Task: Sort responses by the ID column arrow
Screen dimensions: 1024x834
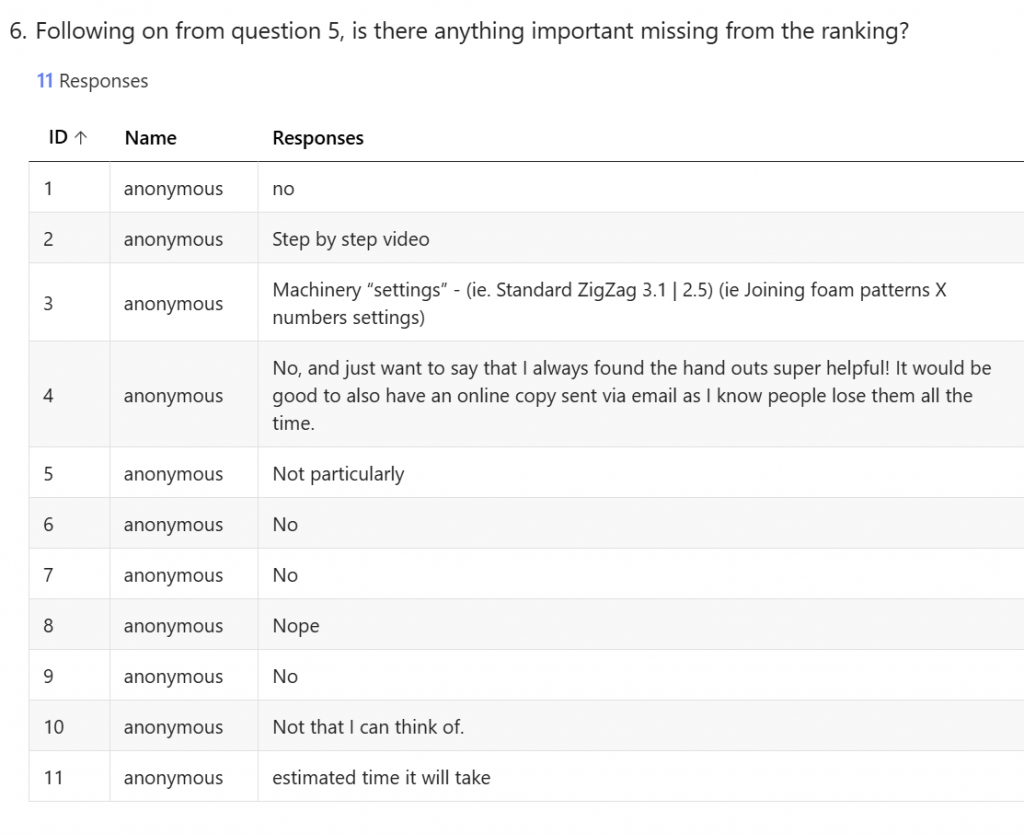Action: [81, 138]
